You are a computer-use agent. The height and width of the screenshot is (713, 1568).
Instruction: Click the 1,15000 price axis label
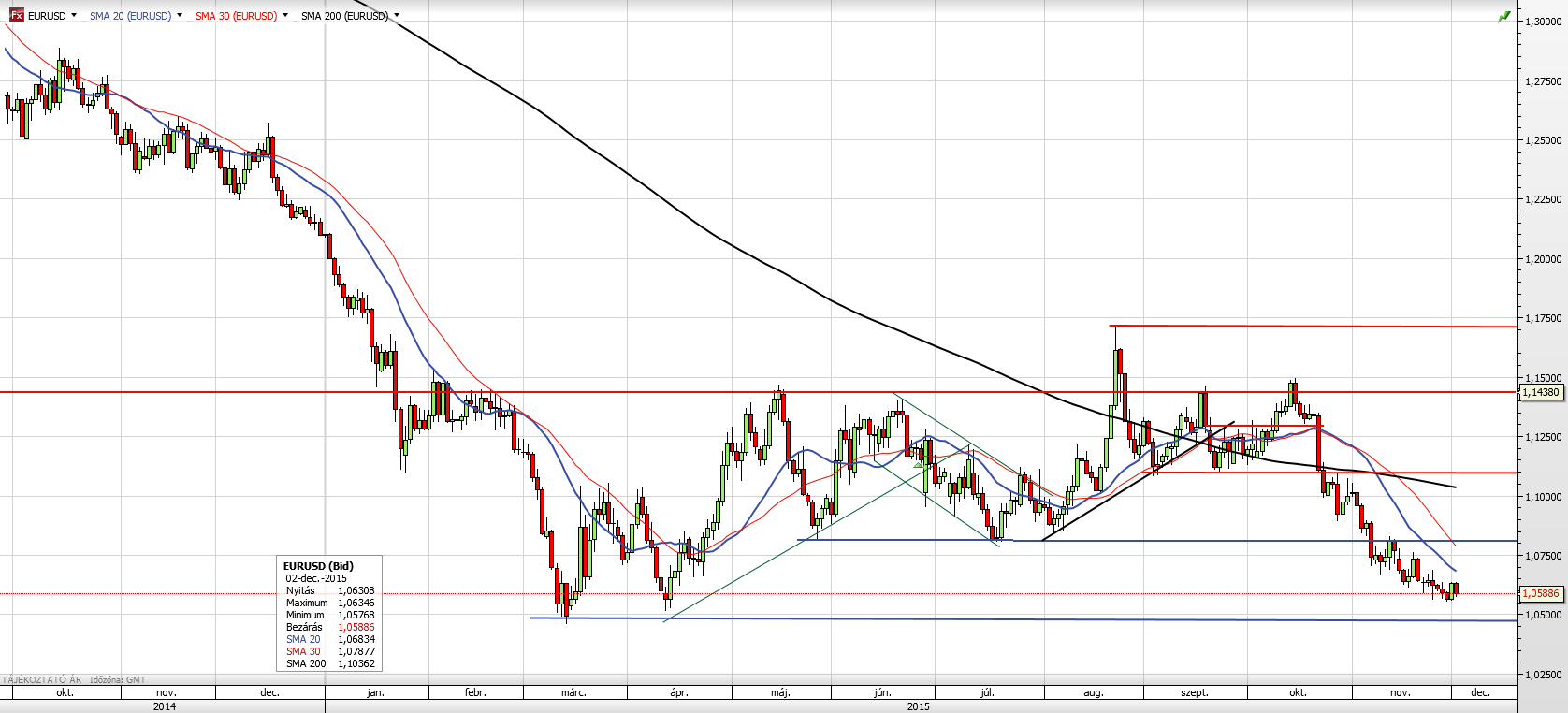click(x=1543, y=378)
